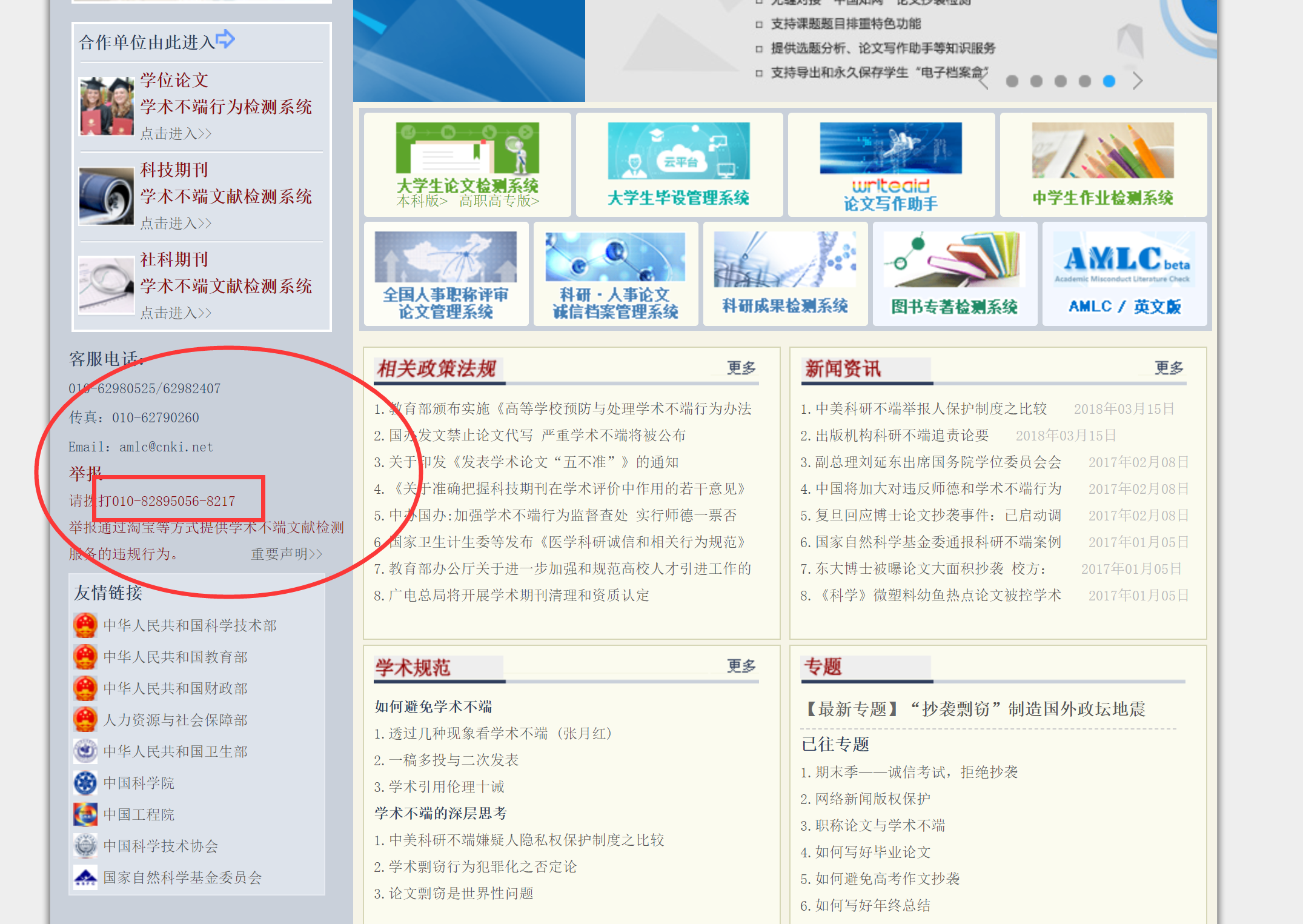Go to previous banner slide arrow

tap(984, 81)
